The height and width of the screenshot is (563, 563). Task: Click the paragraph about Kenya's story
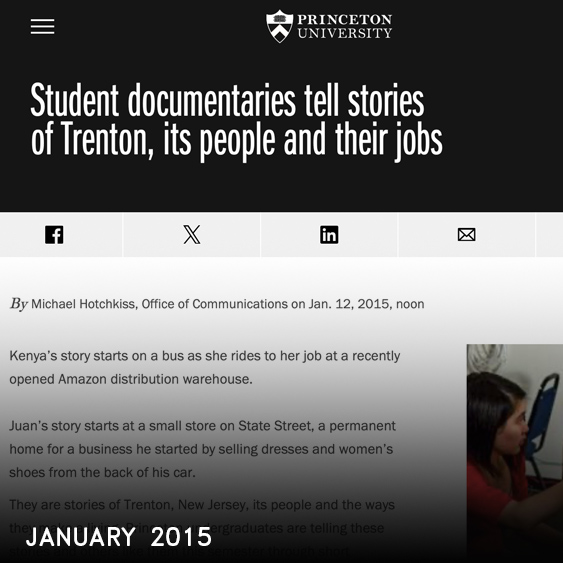coord(205,367)
